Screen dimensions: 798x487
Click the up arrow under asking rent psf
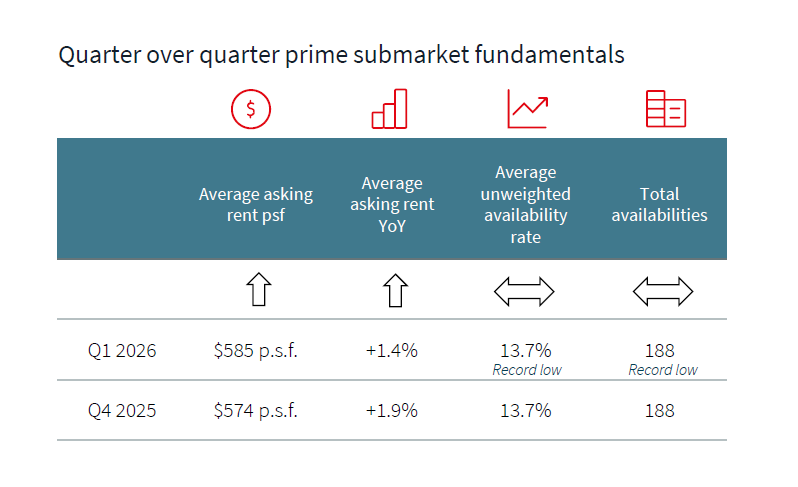[258, 291]
